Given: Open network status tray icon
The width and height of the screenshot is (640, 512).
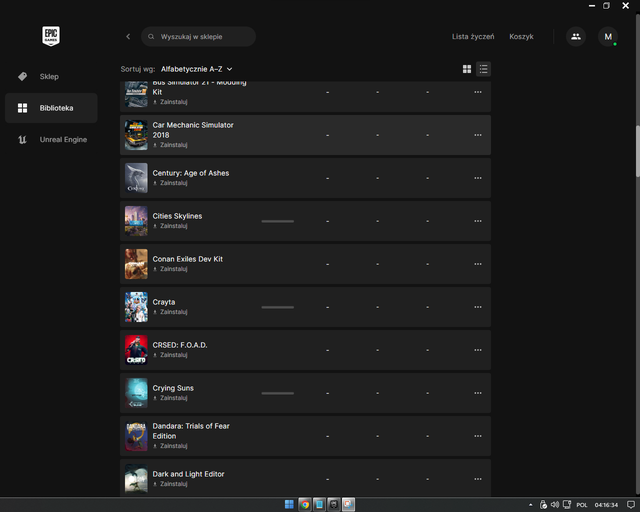Looking at the screenshot, I should pyautogui.click(x=567, y=505).
